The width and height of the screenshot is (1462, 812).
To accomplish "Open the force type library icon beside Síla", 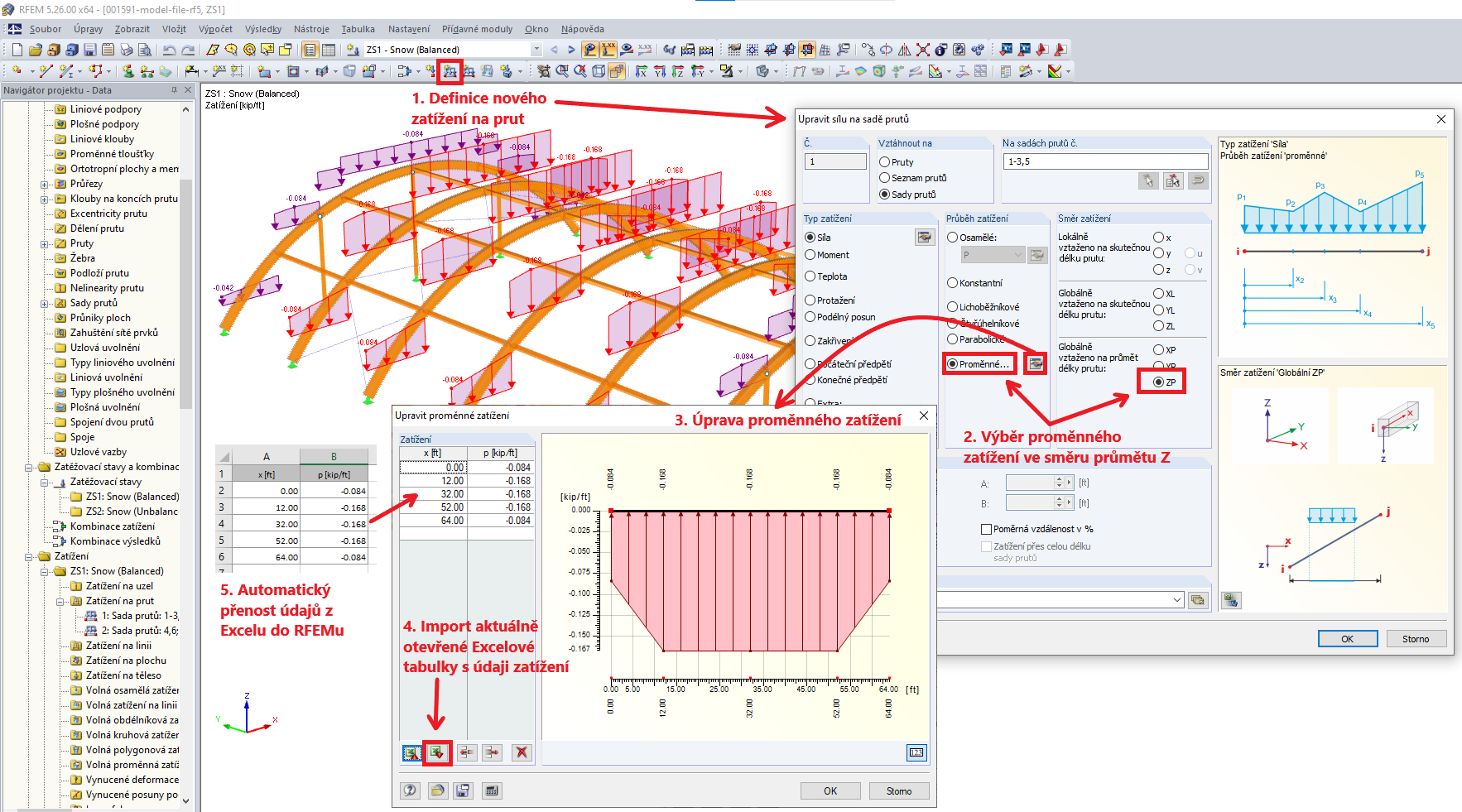I will [x=924, y=238].
